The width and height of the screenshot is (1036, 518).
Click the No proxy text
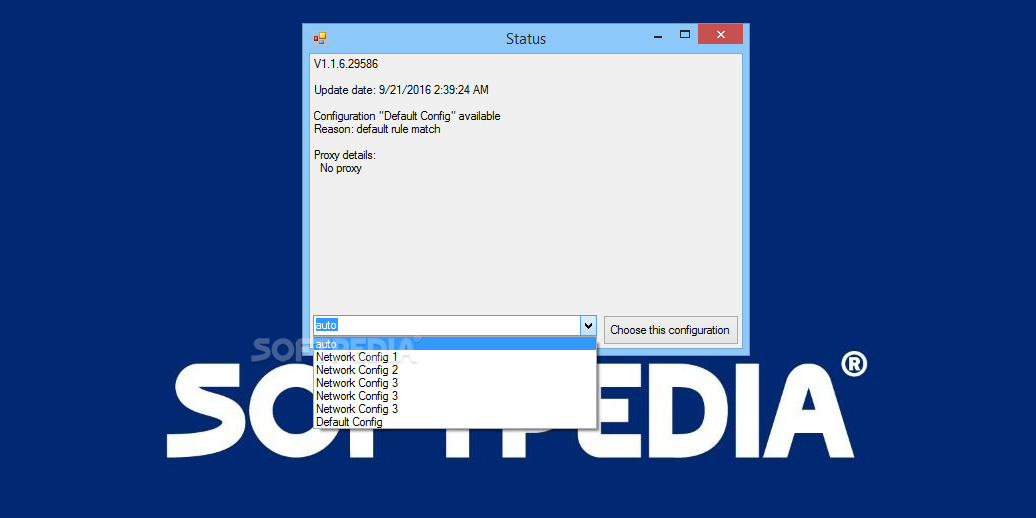coord(341,168)
